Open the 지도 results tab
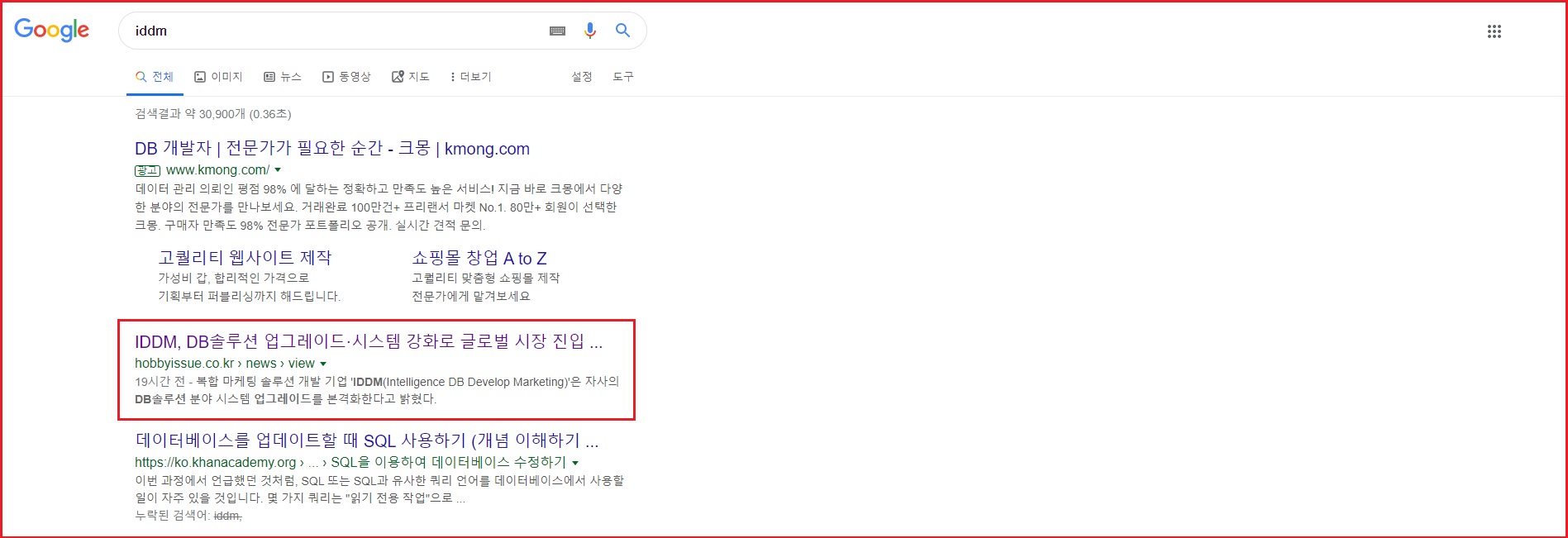 pos(410,77)
